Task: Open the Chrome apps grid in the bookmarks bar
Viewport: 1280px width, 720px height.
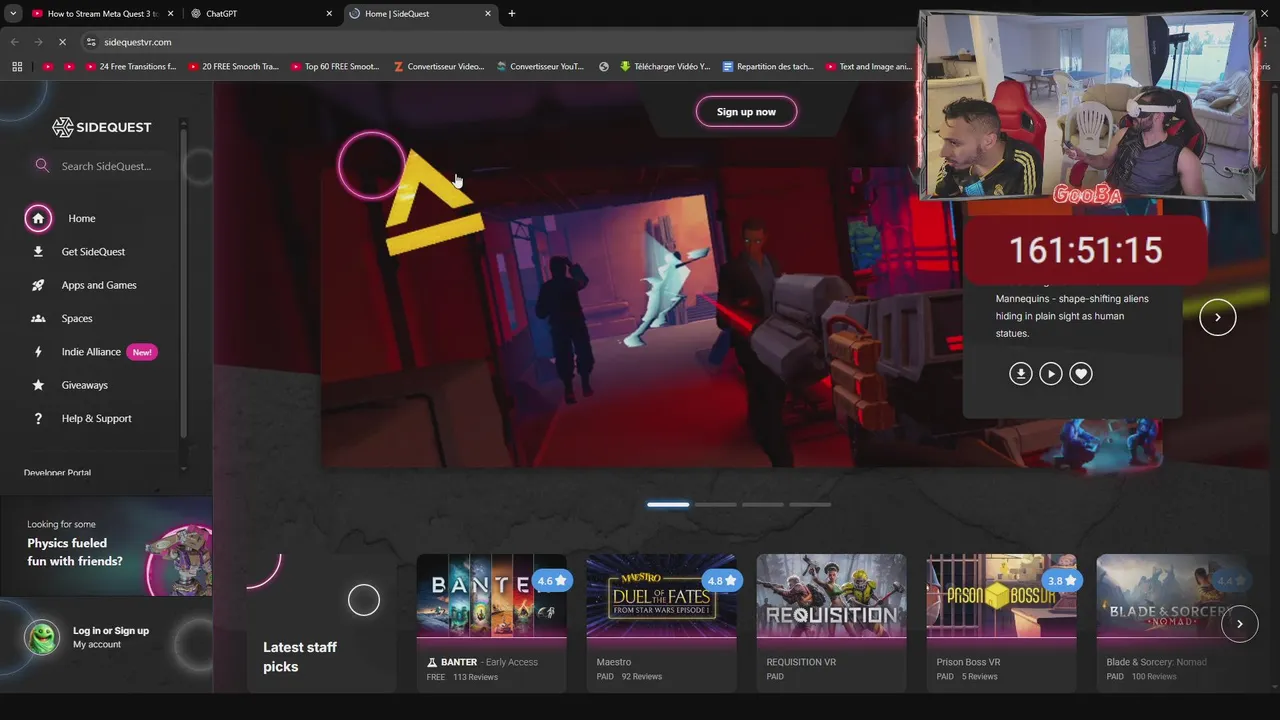Action: coord(17,67)
